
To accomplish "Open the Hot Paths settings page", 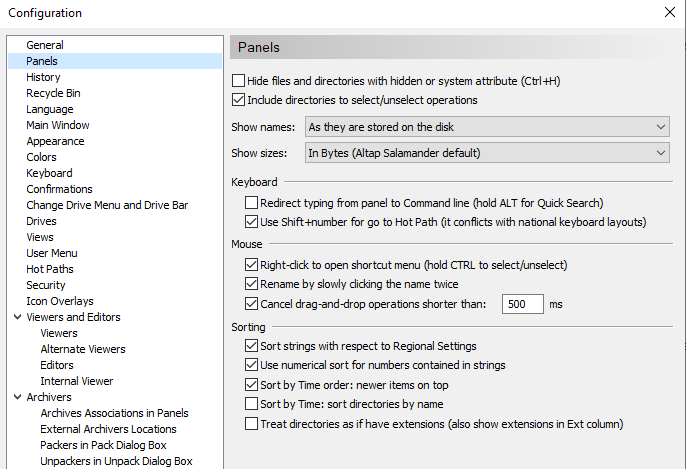I will 50,269.
